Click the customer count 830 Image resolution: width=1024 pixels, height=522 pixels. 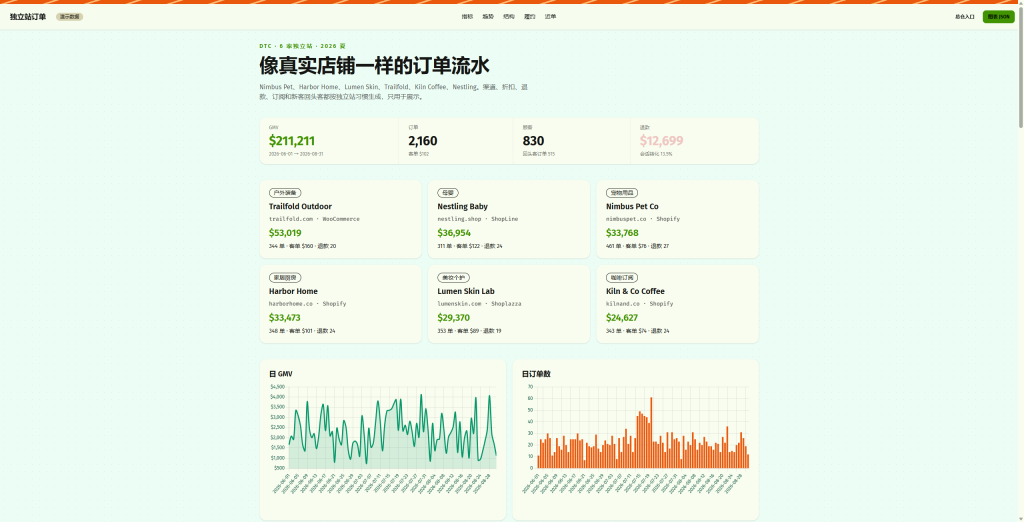pos(533,140)
